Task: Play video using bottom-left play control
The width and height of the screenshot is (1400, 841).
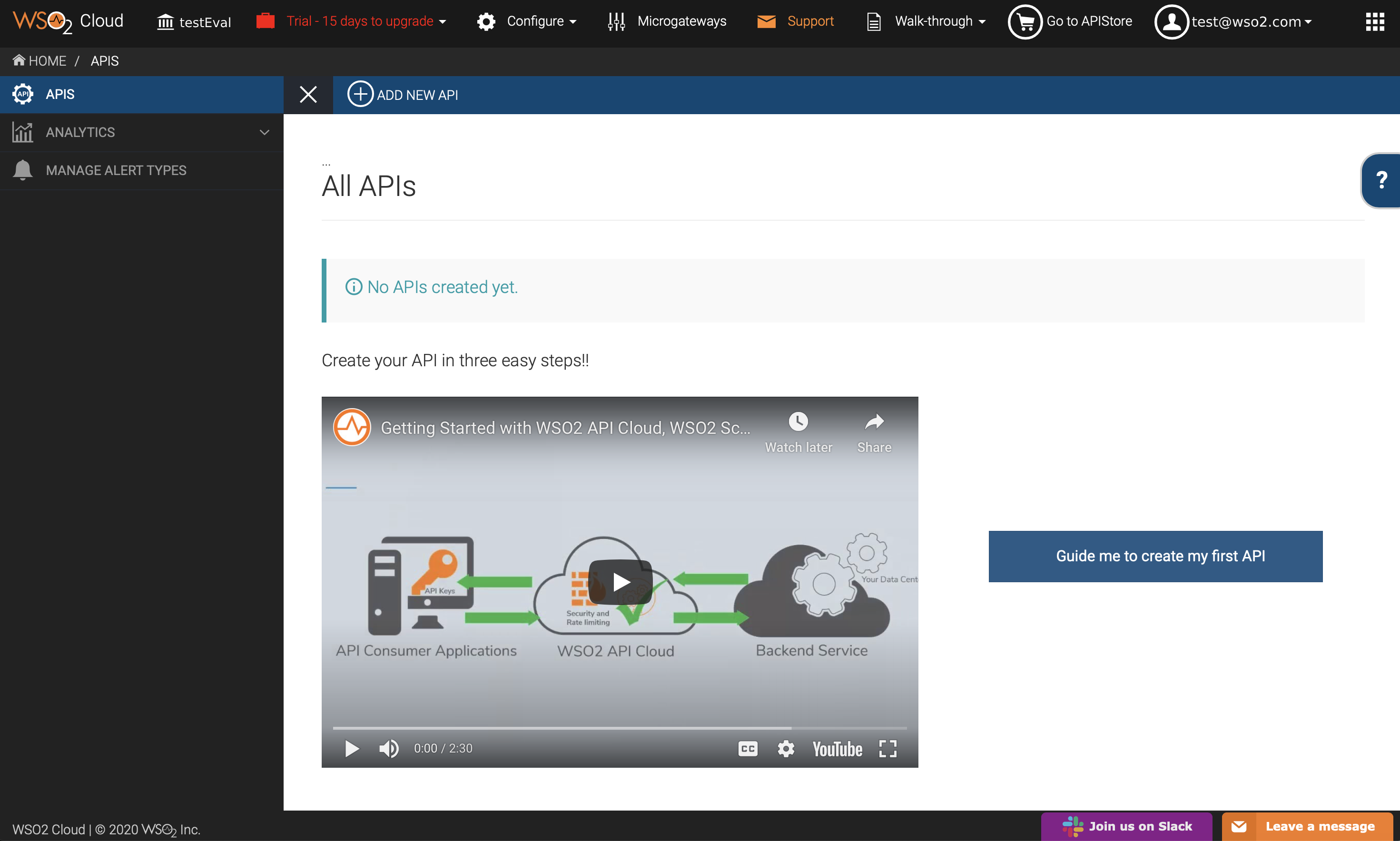Action: (351, 748)
